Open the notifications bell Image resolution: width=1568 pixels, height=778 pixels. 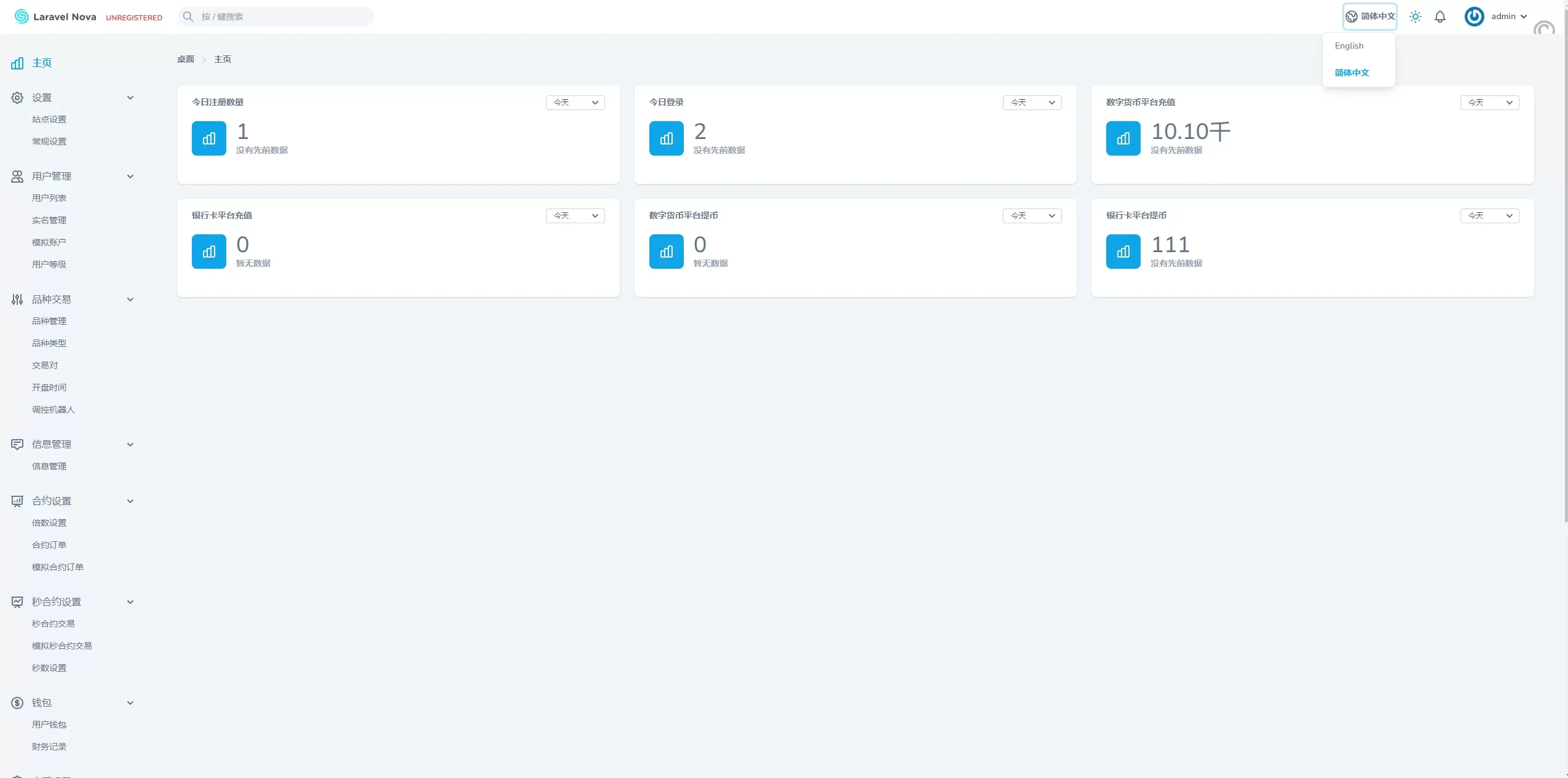pyautogui.click(x=1439, y=17)
